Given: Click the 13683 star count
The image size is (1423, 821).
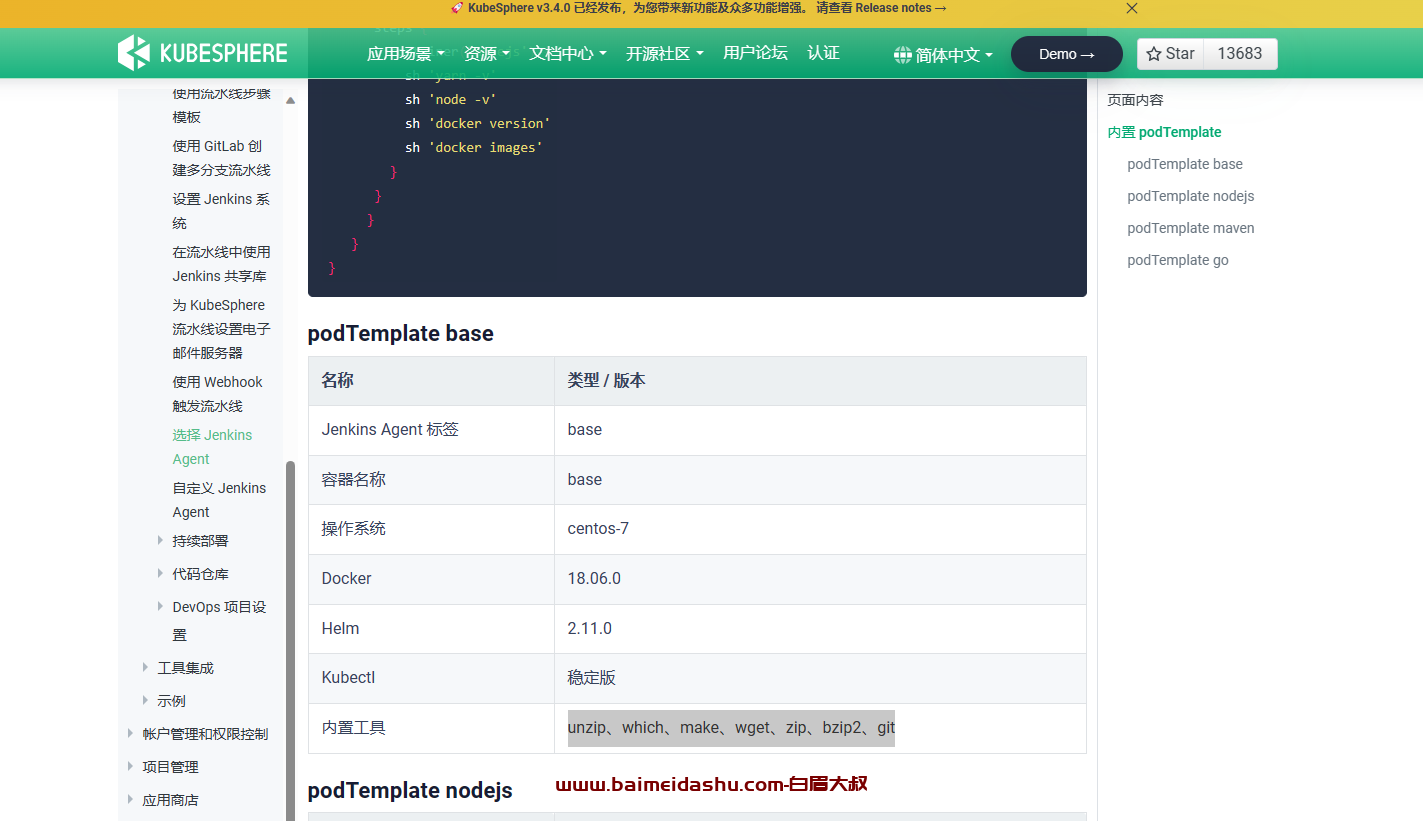Looking at the screenshot, I should [x=1240, y=54].
